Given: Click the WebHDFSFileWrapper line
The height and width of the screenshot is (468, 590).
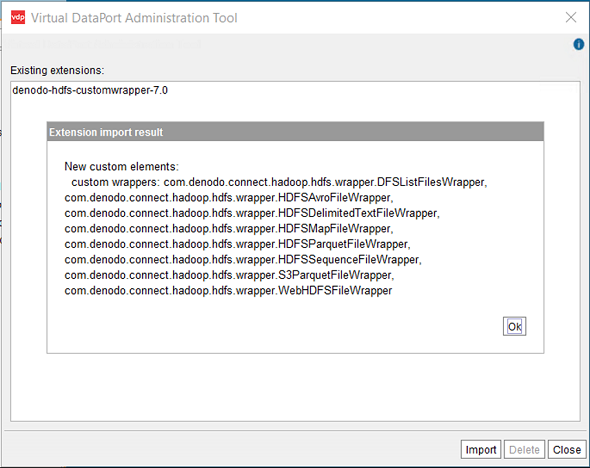Looking at the screenshot, I should [228, 290].
